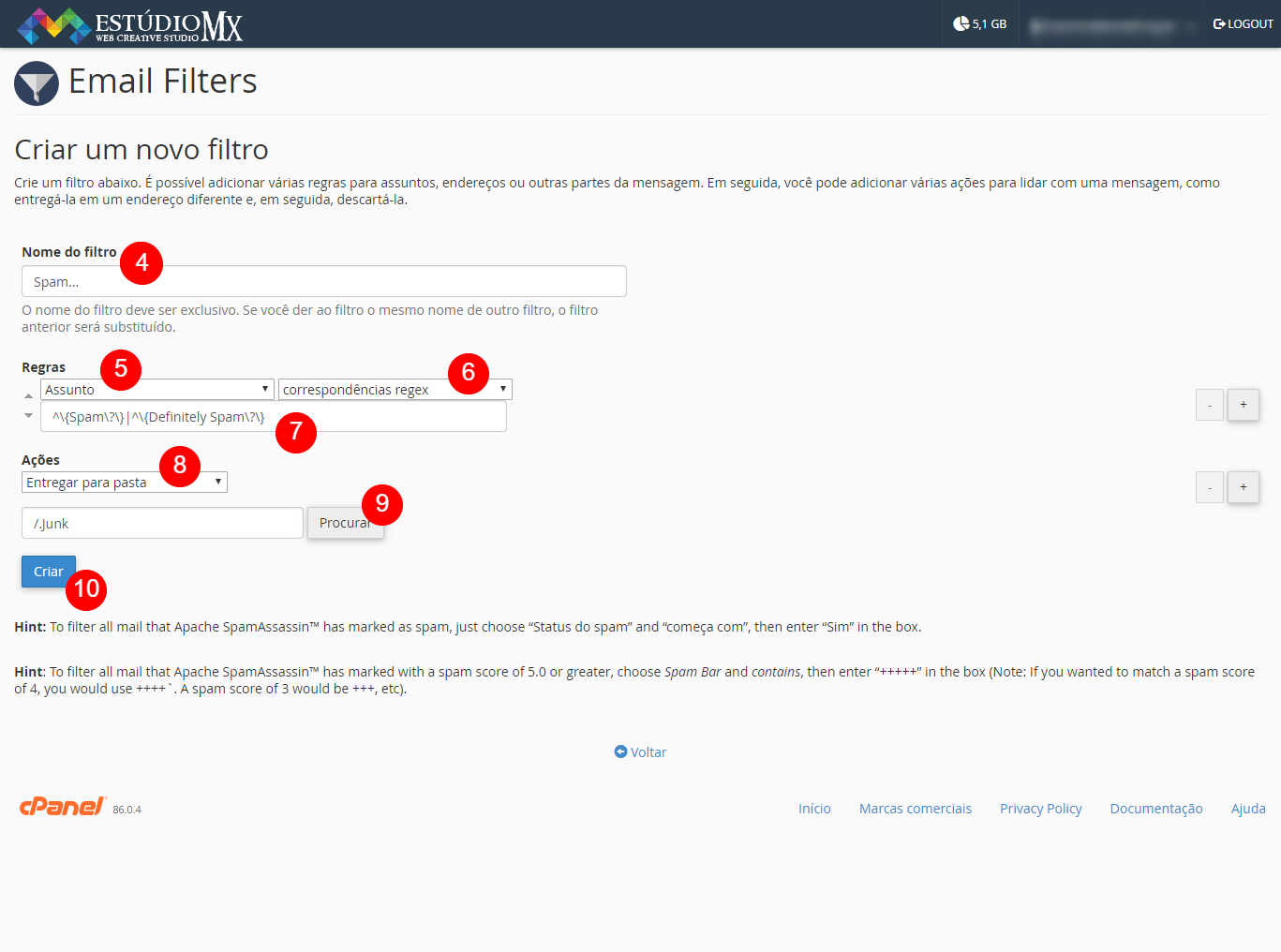Image resolution: width=1281 pixels, height=952 pixels.
Task: Click the cPanel logo in the footer
Action: (x=61, y=806)
